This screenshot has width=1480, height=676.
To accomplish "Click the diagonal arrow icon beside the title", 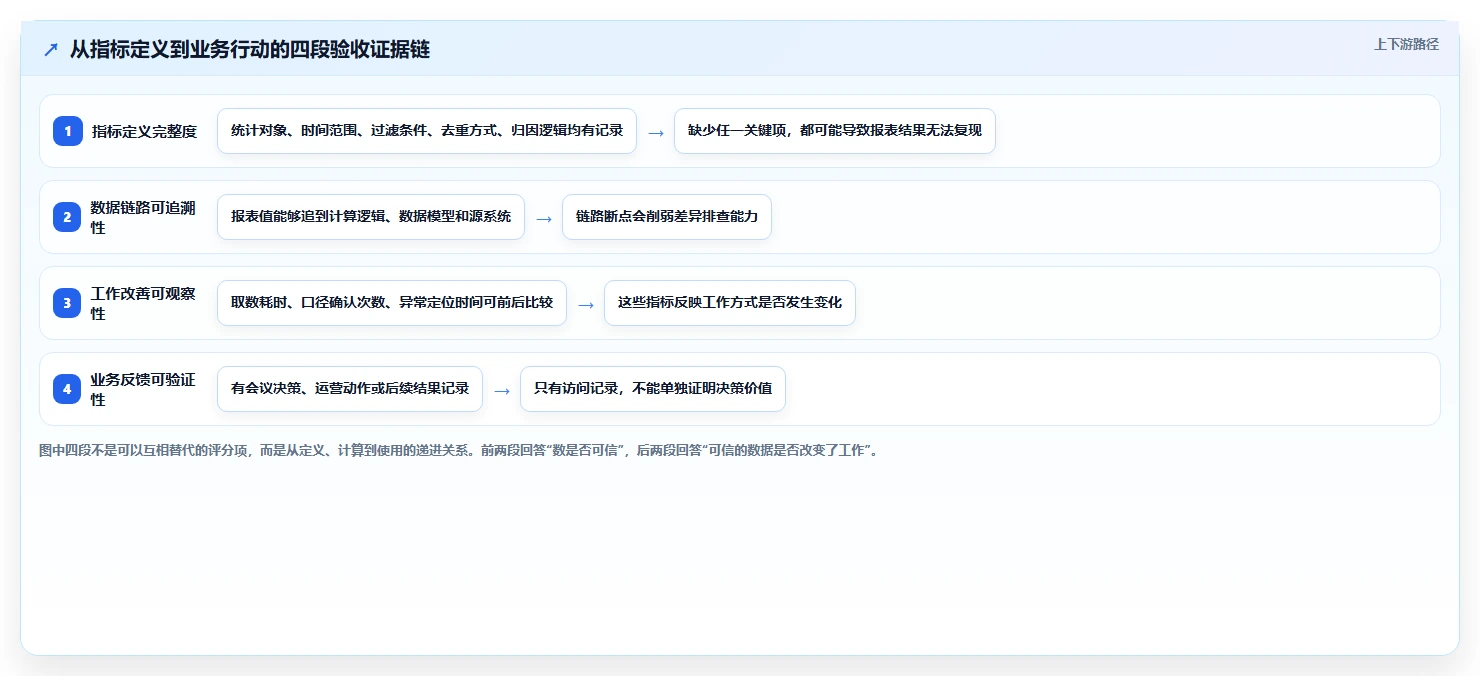I will 50,49.
